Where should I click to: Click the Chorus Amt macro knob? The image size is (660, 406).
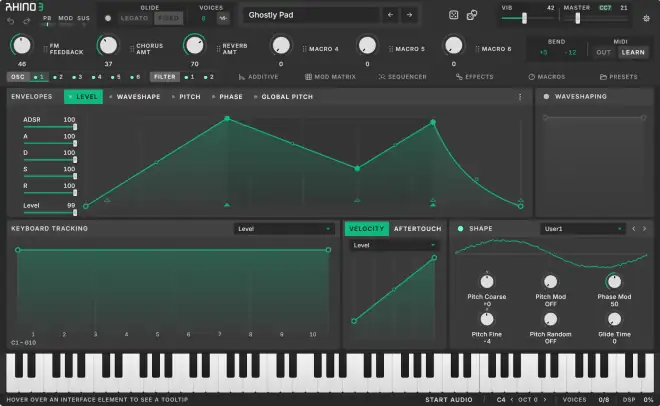108,45
